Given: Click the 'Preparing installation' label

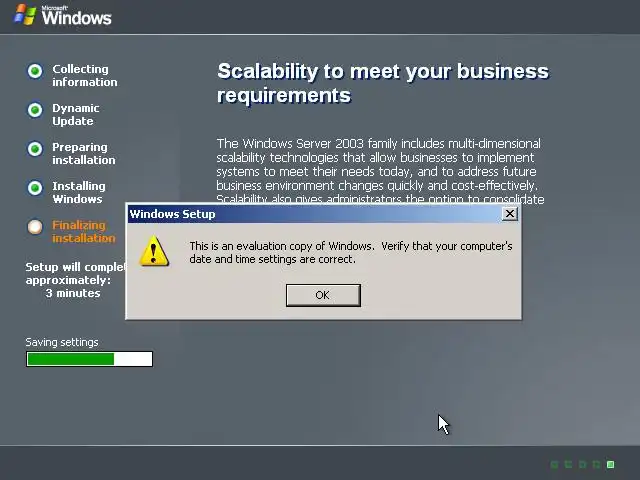Looking at the screenshot, I should [x=84, y=153].
